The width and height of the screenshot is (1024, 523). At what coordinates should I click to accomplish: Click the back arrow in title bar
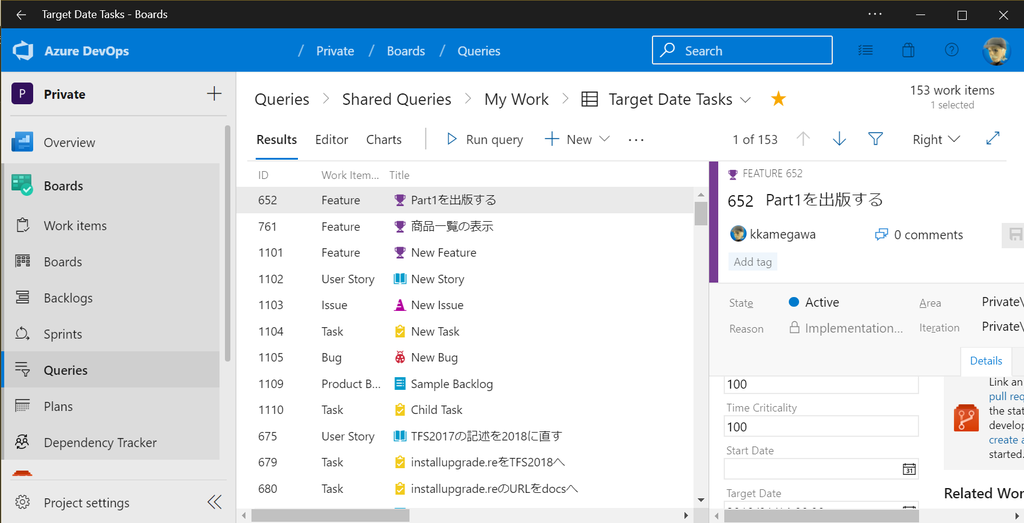click(x=21, y=14)
